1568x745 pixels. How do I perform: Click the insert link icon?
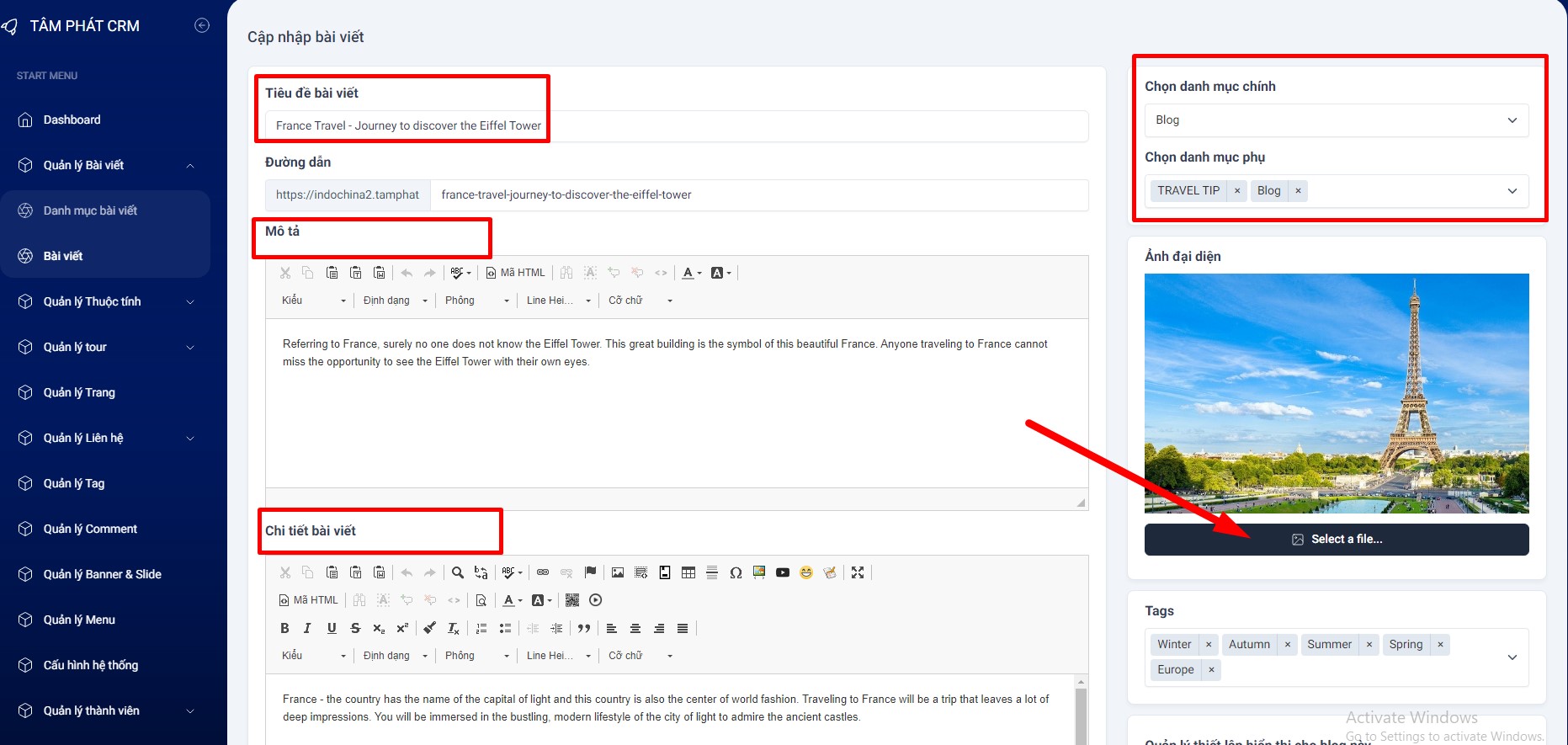[x=543, y=572]
